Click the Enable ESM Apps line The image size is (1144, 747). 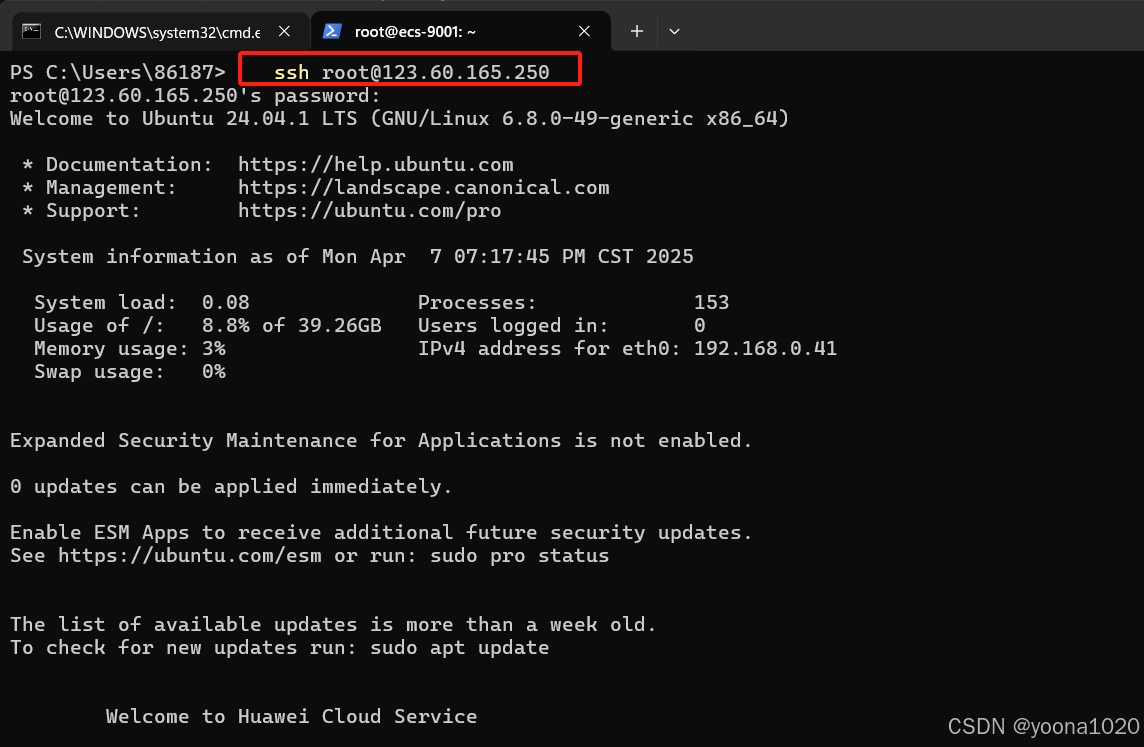point(381,533)
